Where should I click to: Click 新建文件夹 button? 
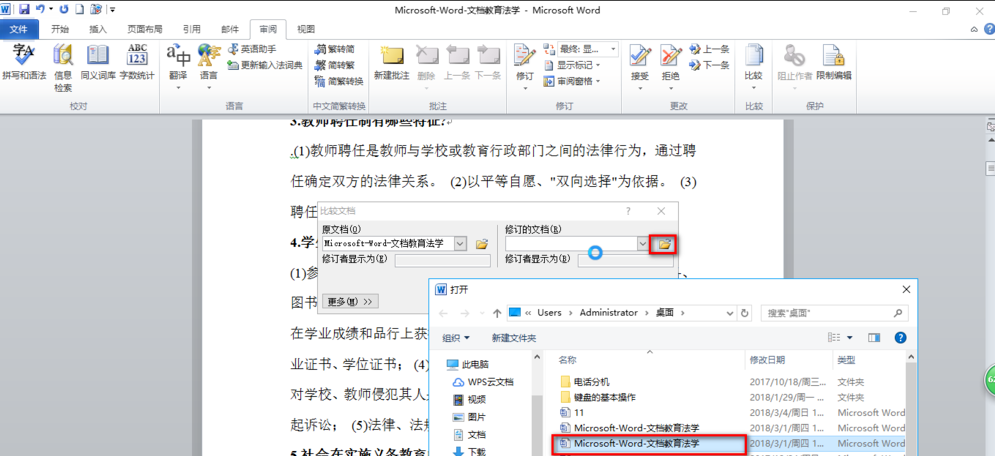point(514,338)
